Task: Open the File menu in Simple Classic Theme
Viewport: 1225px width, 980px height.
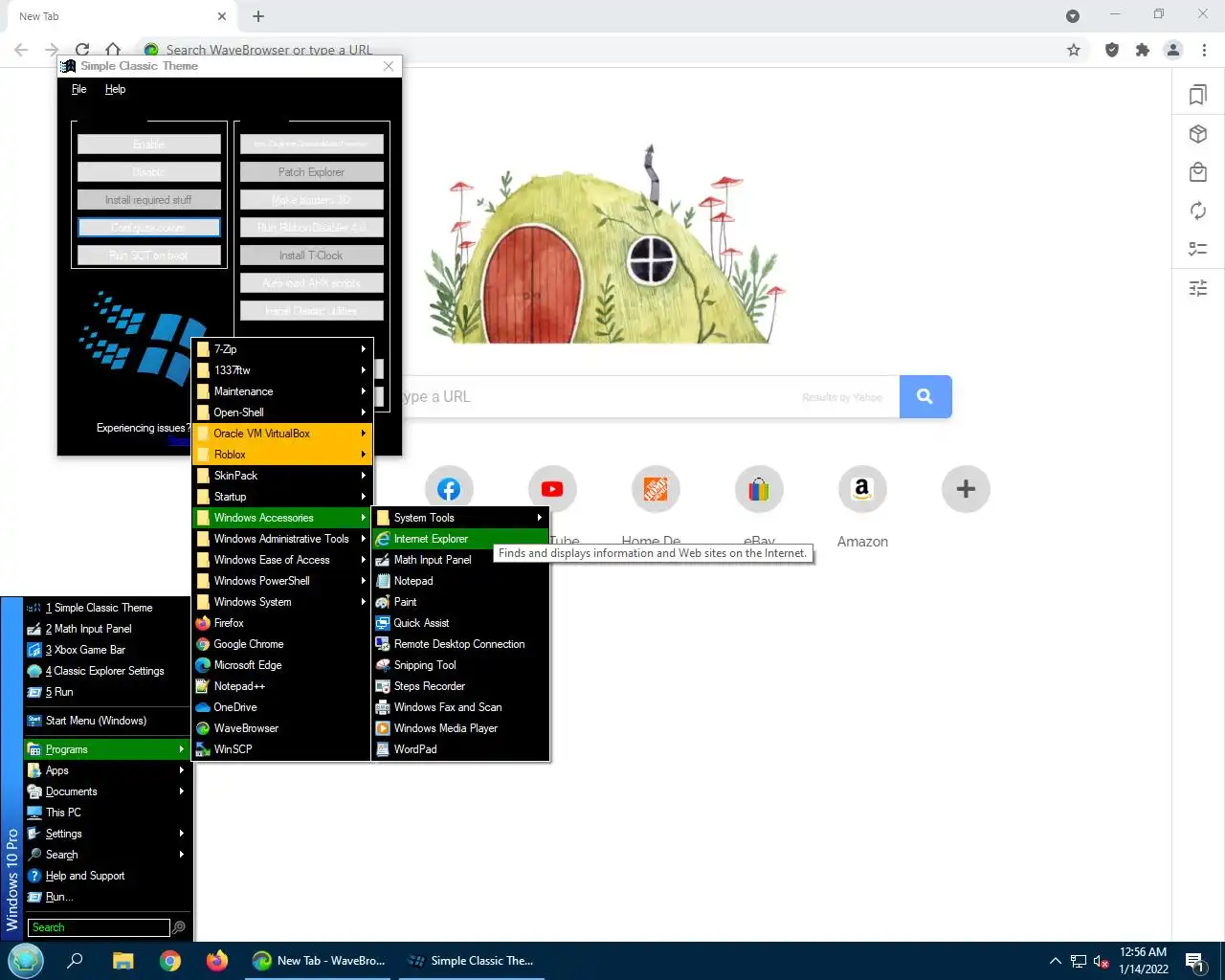Action: 79,89
